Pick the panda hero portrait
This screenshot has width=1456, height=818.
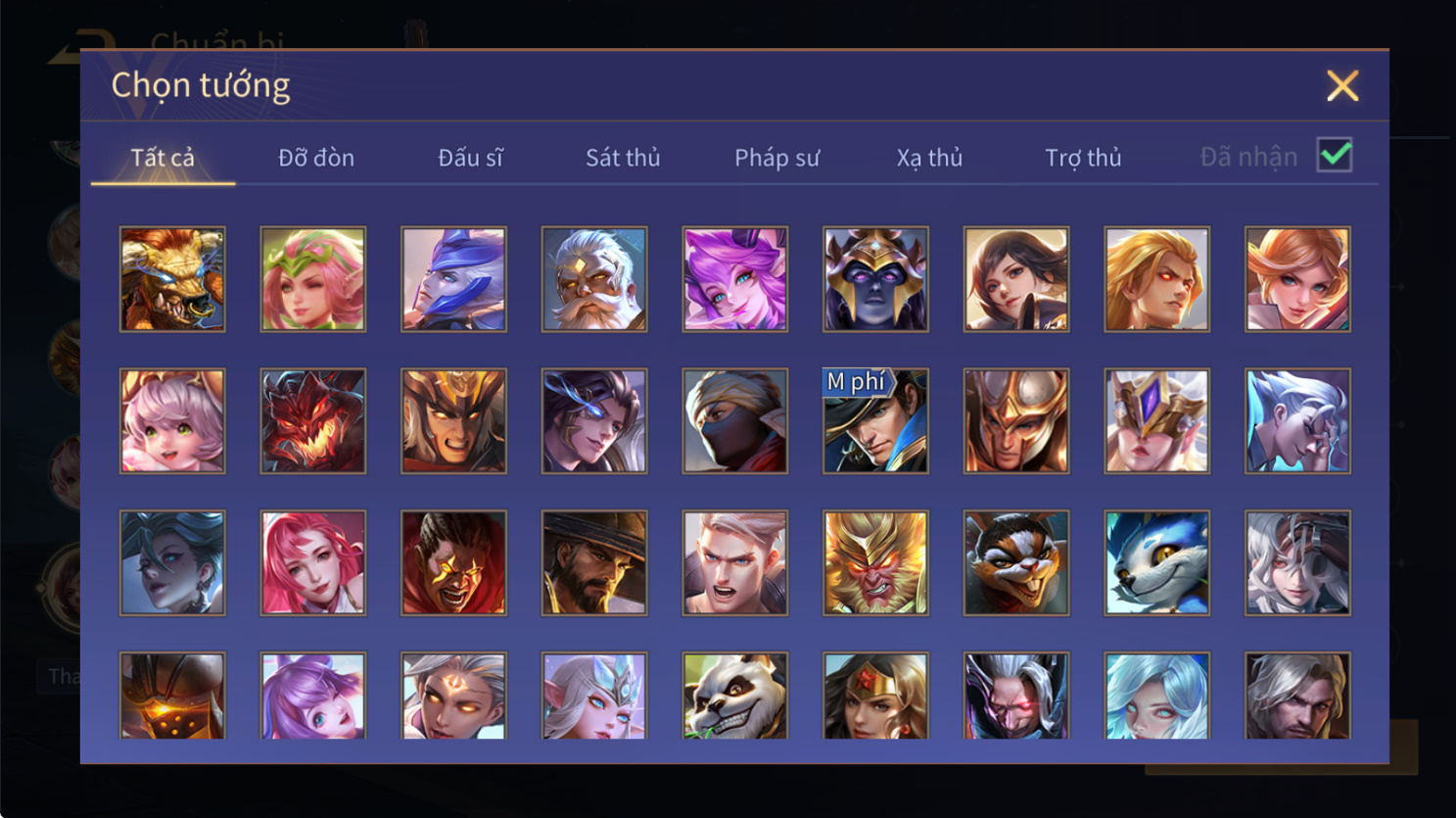(x=734, y=696)
